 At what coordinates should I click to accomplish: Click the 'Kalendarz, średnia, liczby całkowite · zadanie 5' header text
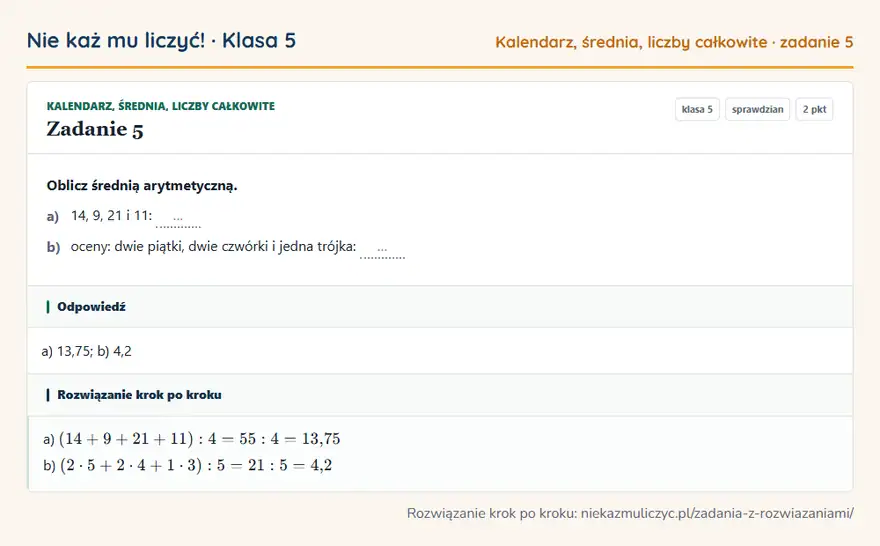[674, 42]
